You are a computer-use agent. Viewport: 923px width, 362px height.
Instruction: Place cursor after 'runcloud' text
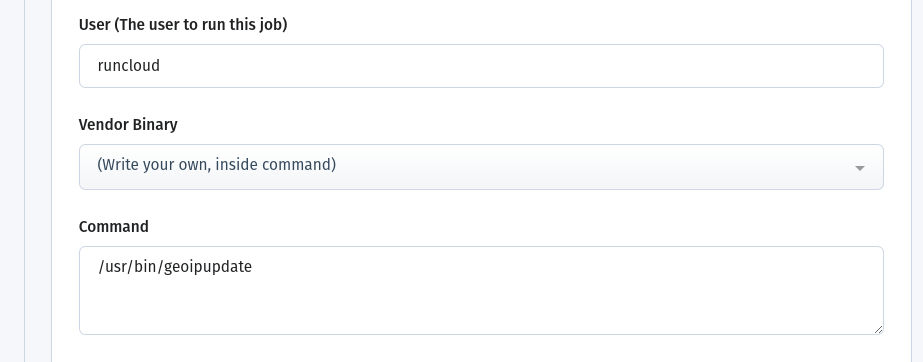(161, 65)
